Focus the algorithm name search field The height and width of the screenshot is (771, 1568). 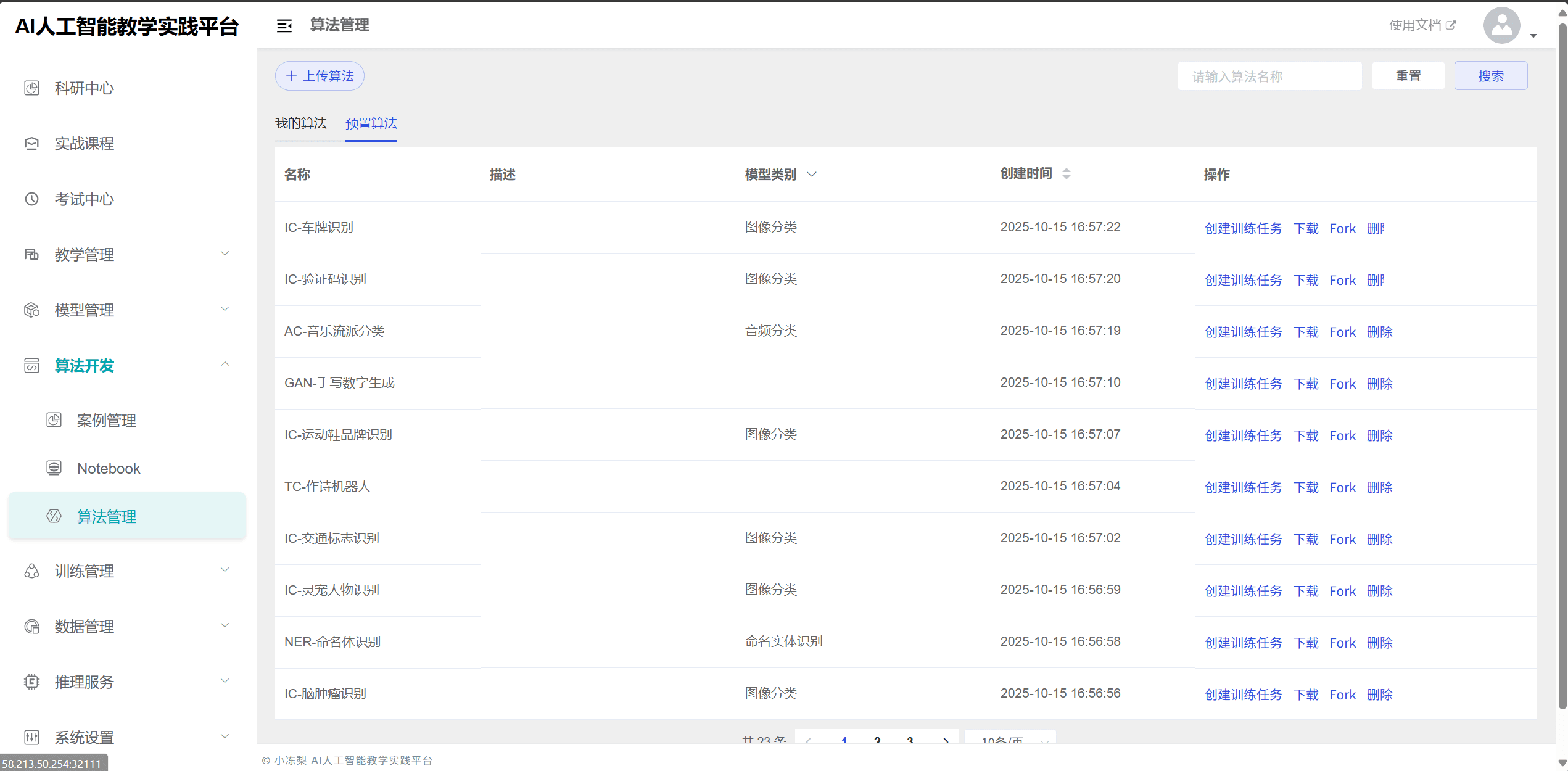click(1269, 76)
